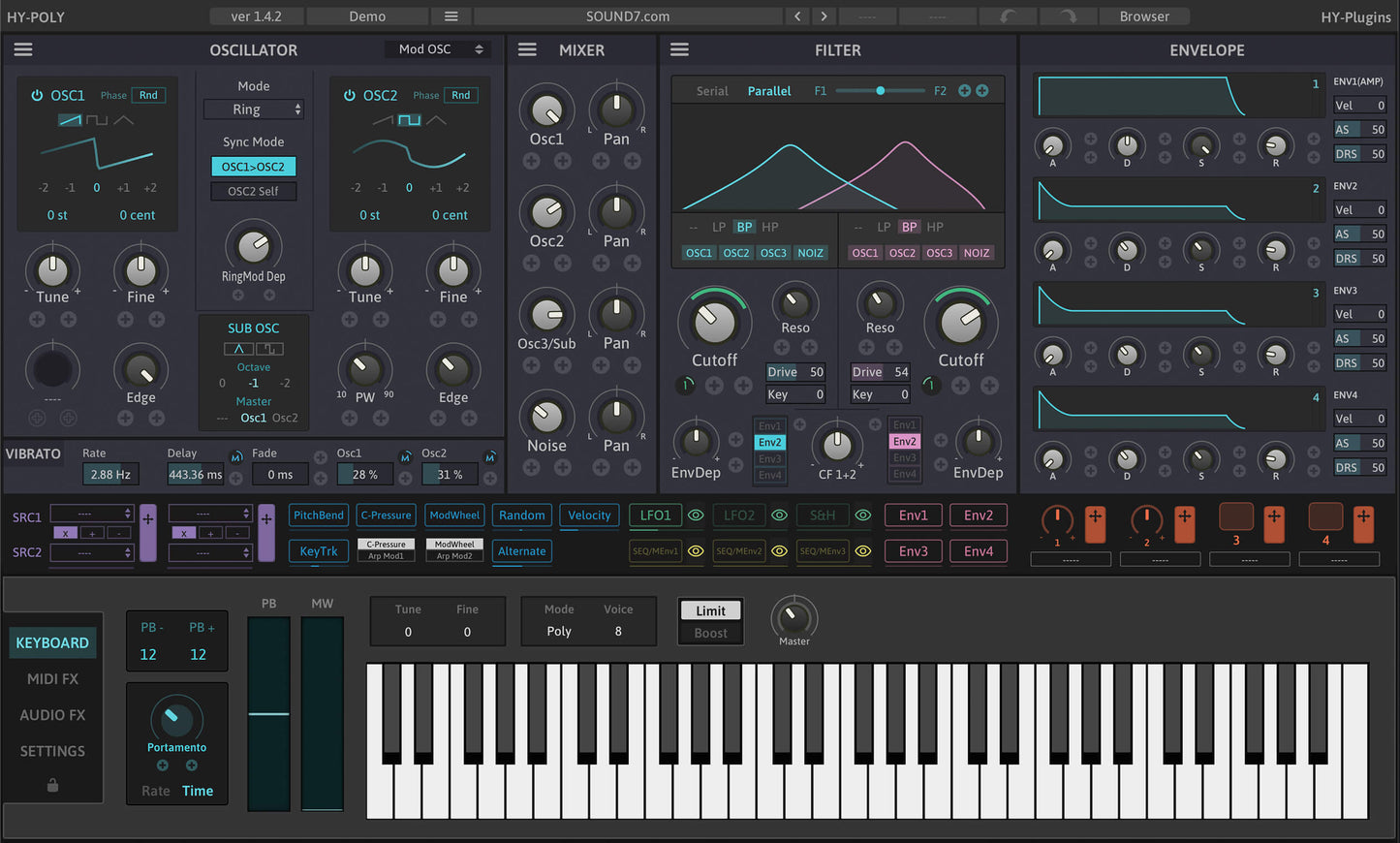Open macro 1 assignment dropdown field

click(x=1070, y=559)
